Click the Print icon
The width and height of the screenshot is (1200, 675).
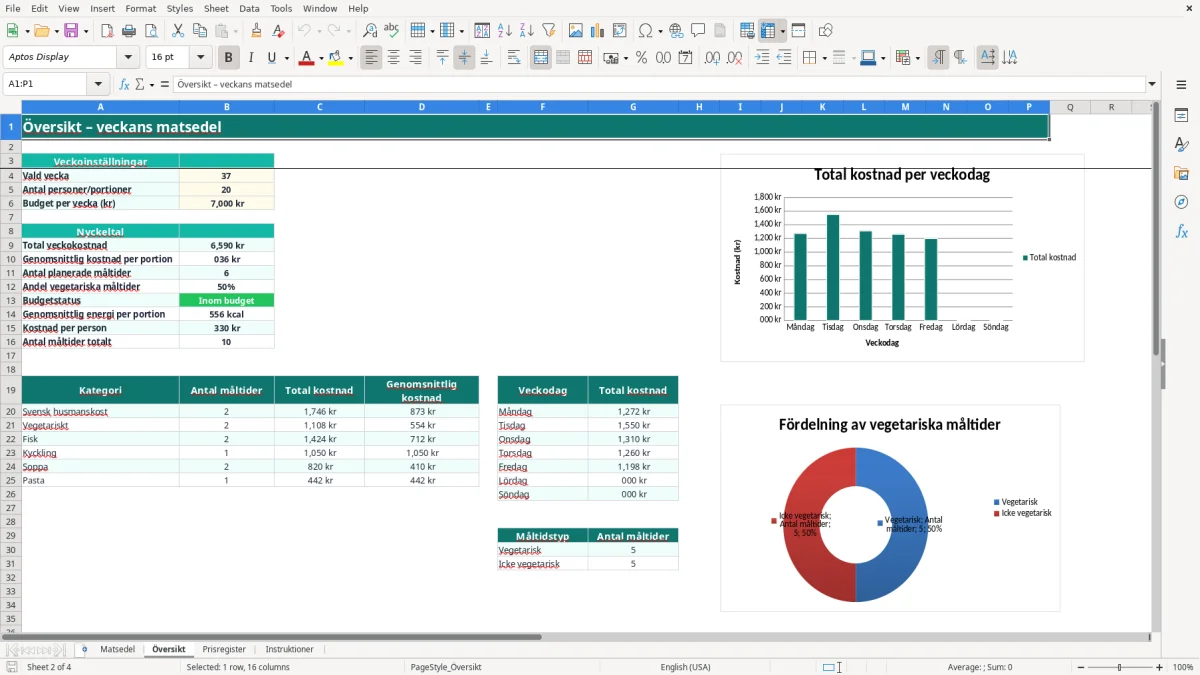point(129,31)
